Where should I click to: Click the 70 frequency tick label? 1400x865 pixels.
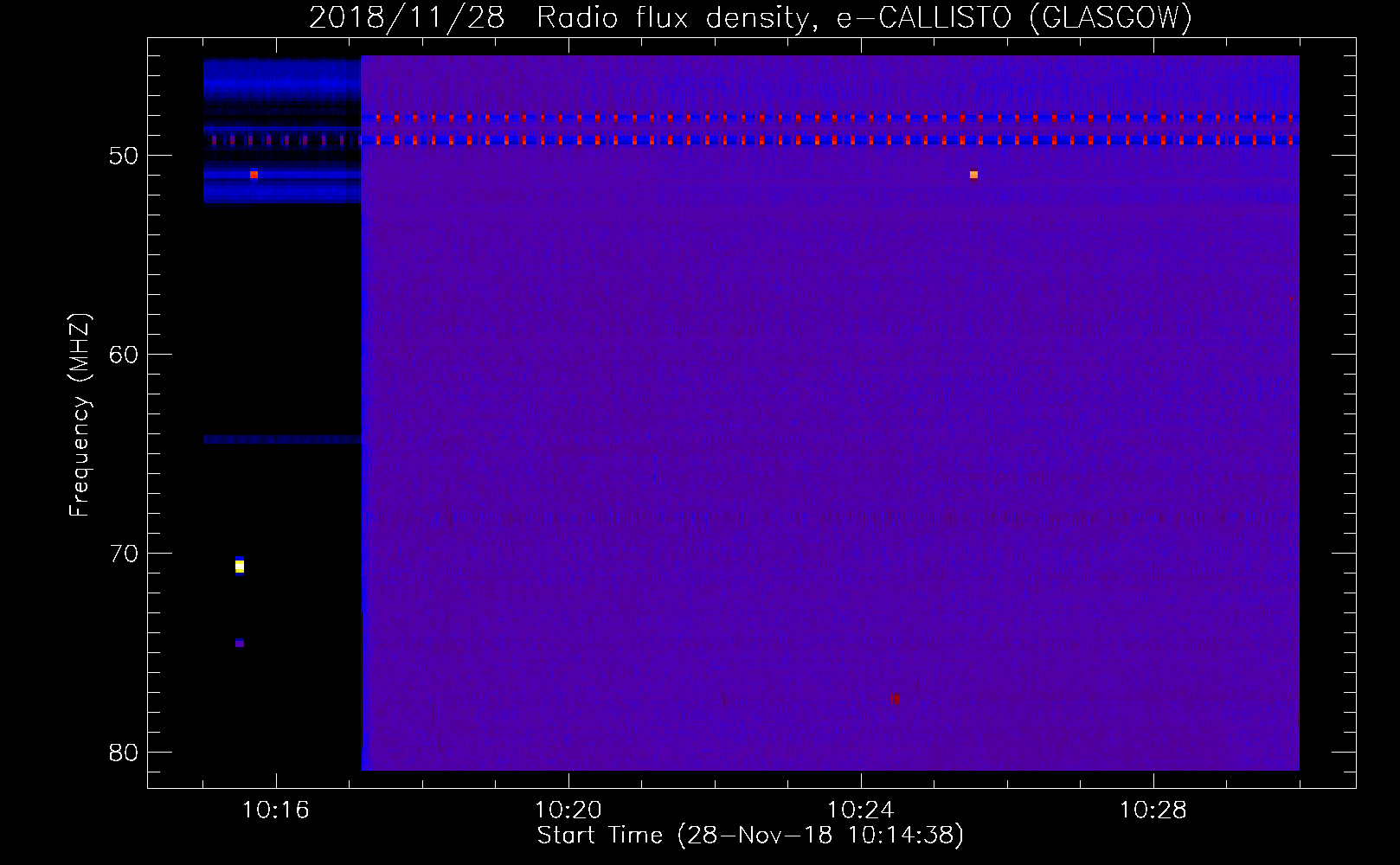tap(124, 554)
